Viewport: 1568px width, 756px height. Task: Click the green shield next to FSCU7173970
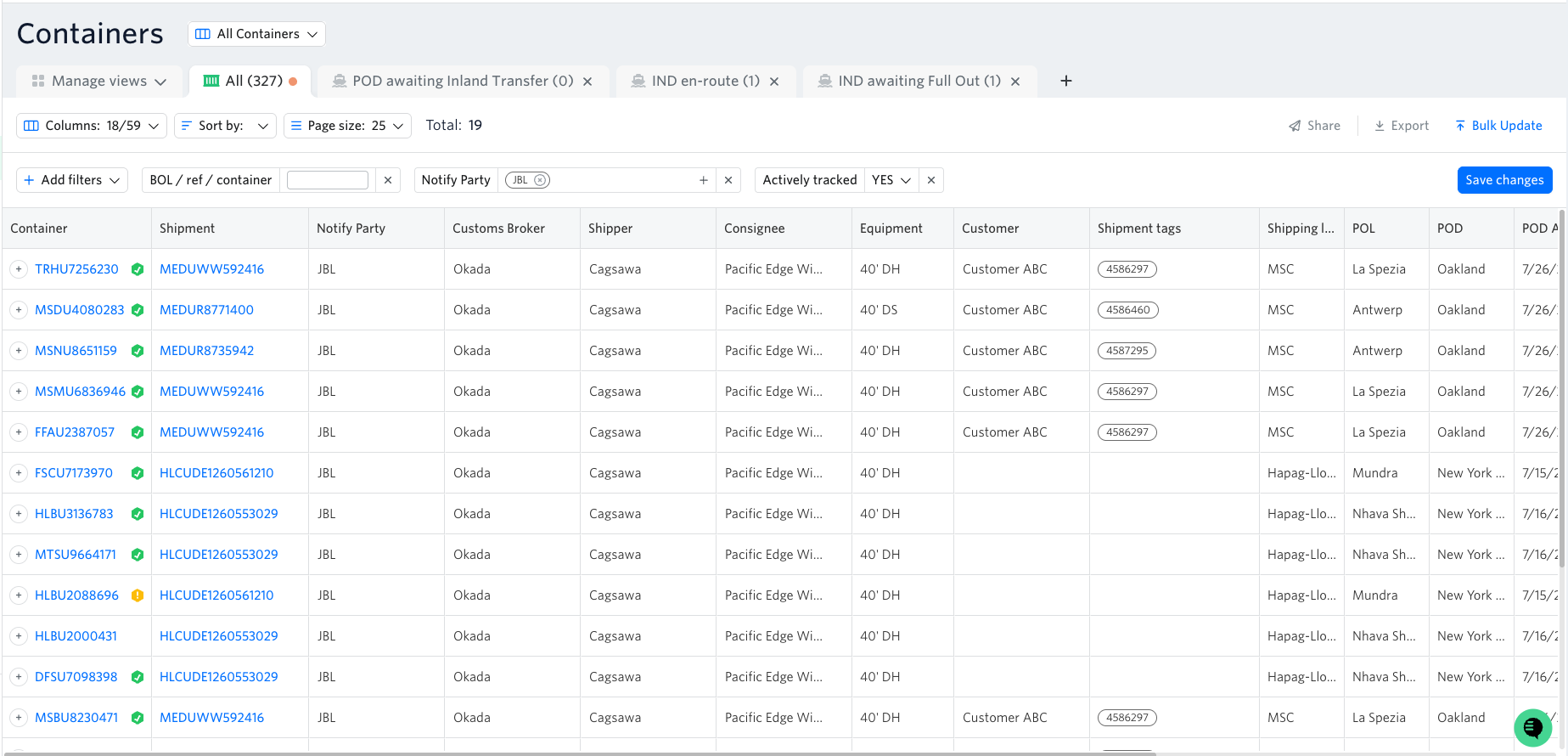tap(138, 473)
